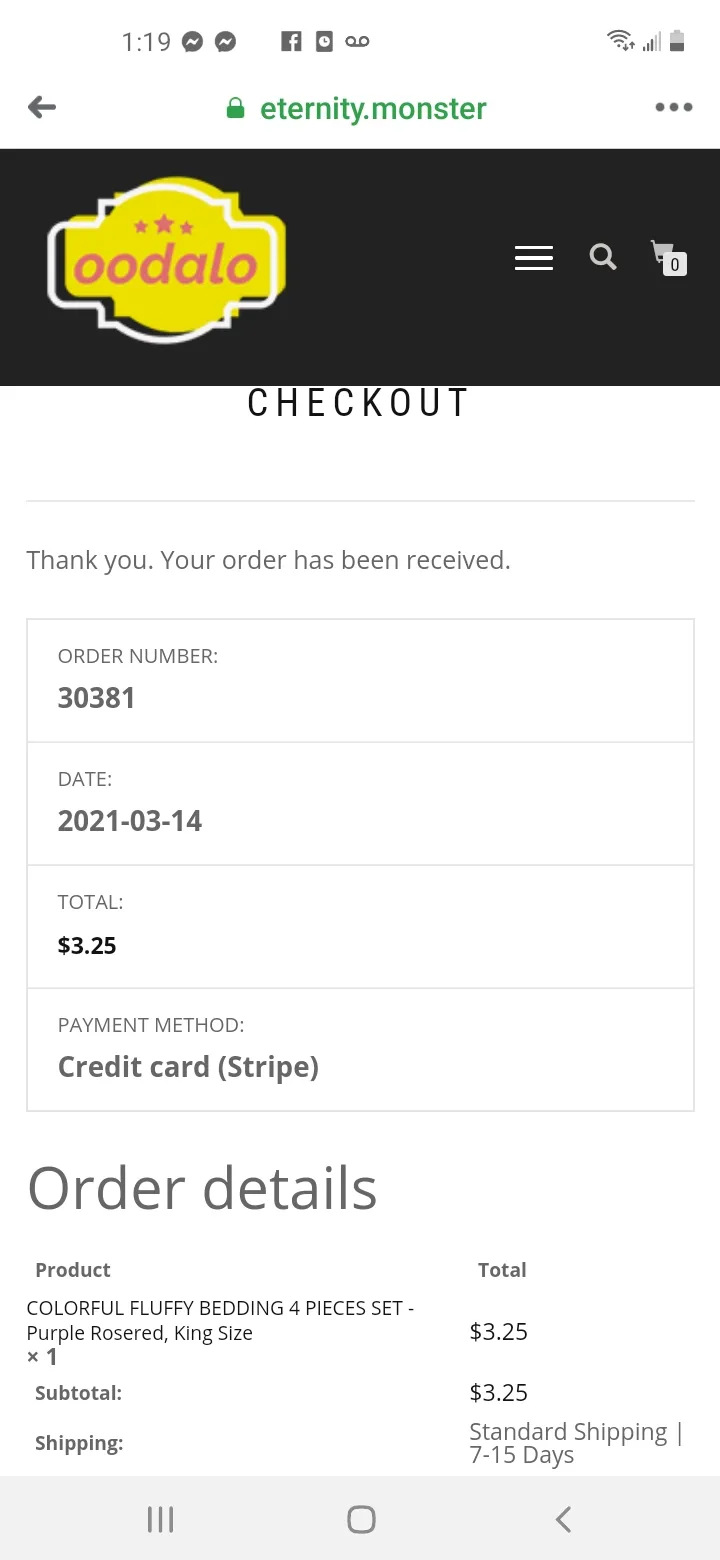
Task: Tap the voicemail status icon
Action: [357, 41]
